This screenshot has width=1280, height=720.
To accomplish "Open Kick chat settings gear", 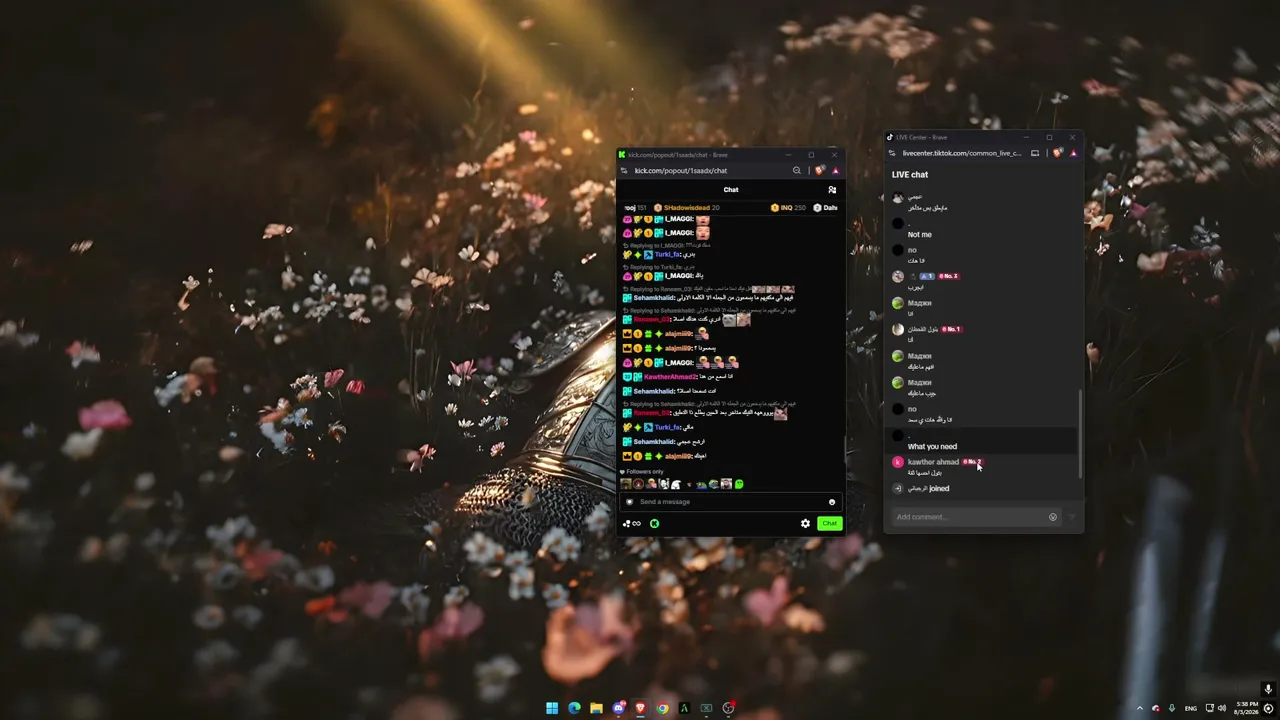I will point(805,523).
